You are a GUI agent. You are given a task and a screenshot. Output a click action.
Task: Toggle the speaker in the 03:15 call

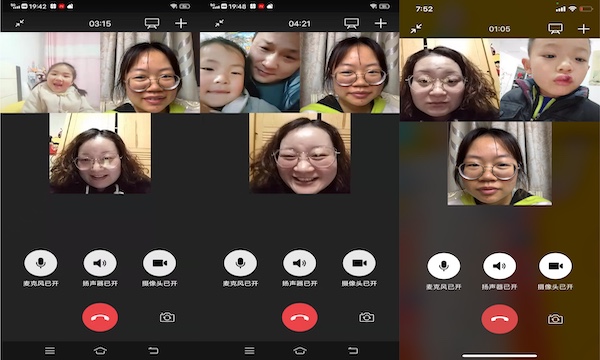point(100,263)
